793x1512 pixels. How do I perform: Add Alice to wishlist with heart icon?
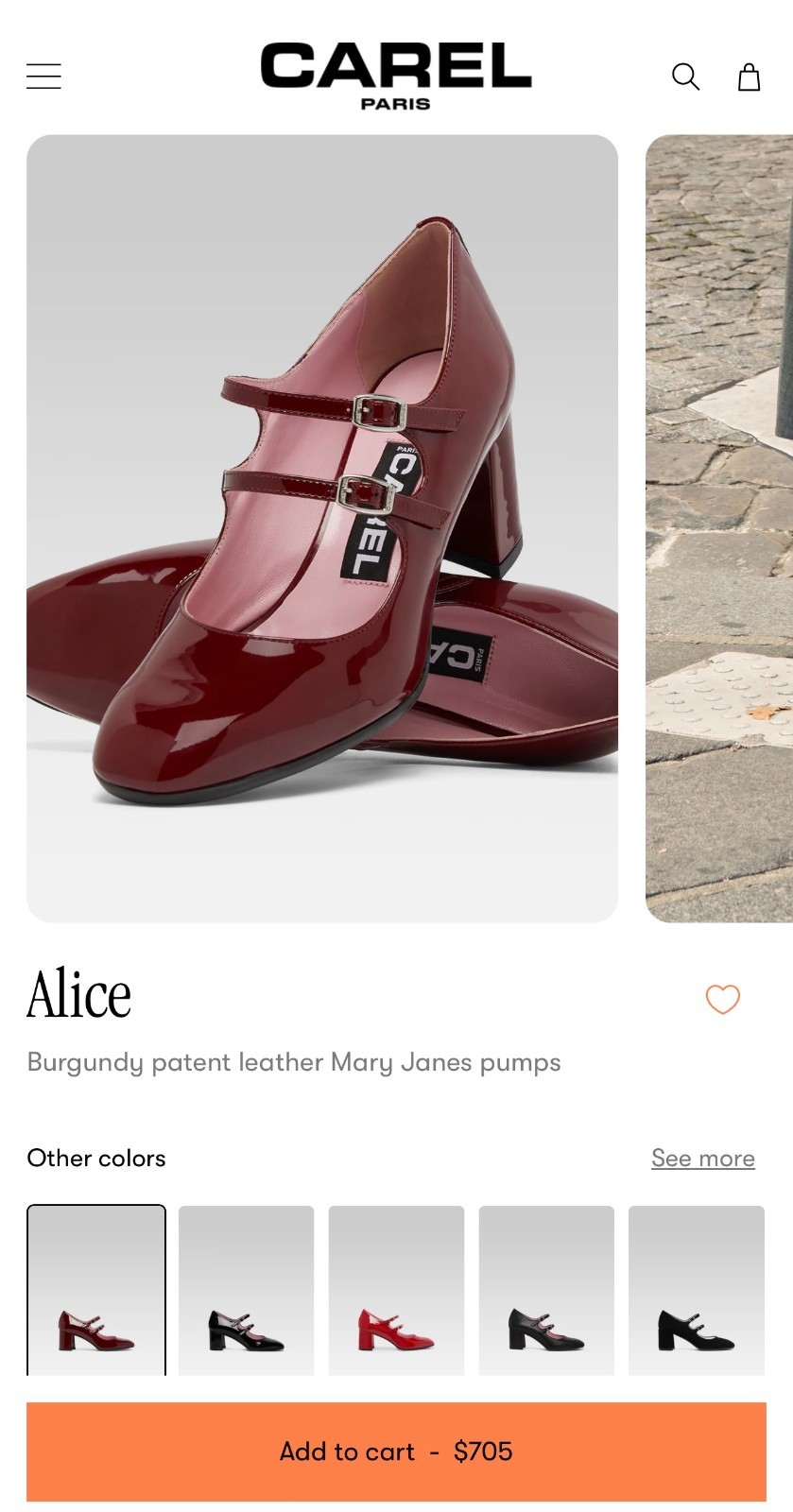[x=723, y=999]
